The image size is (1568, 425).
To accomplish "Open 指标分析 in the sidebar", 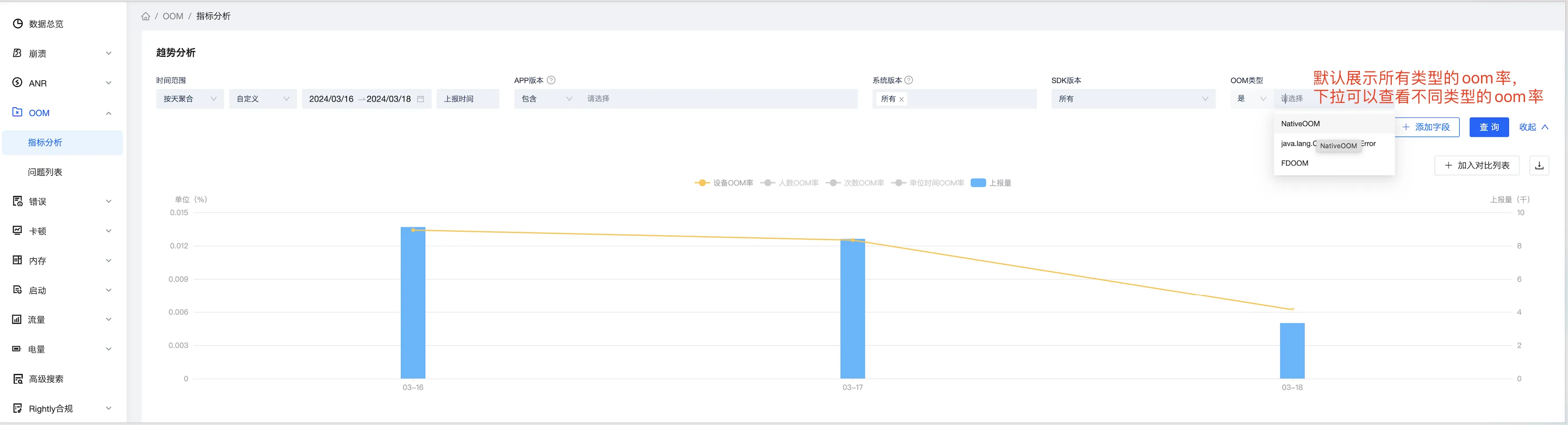I will [63, 142].
